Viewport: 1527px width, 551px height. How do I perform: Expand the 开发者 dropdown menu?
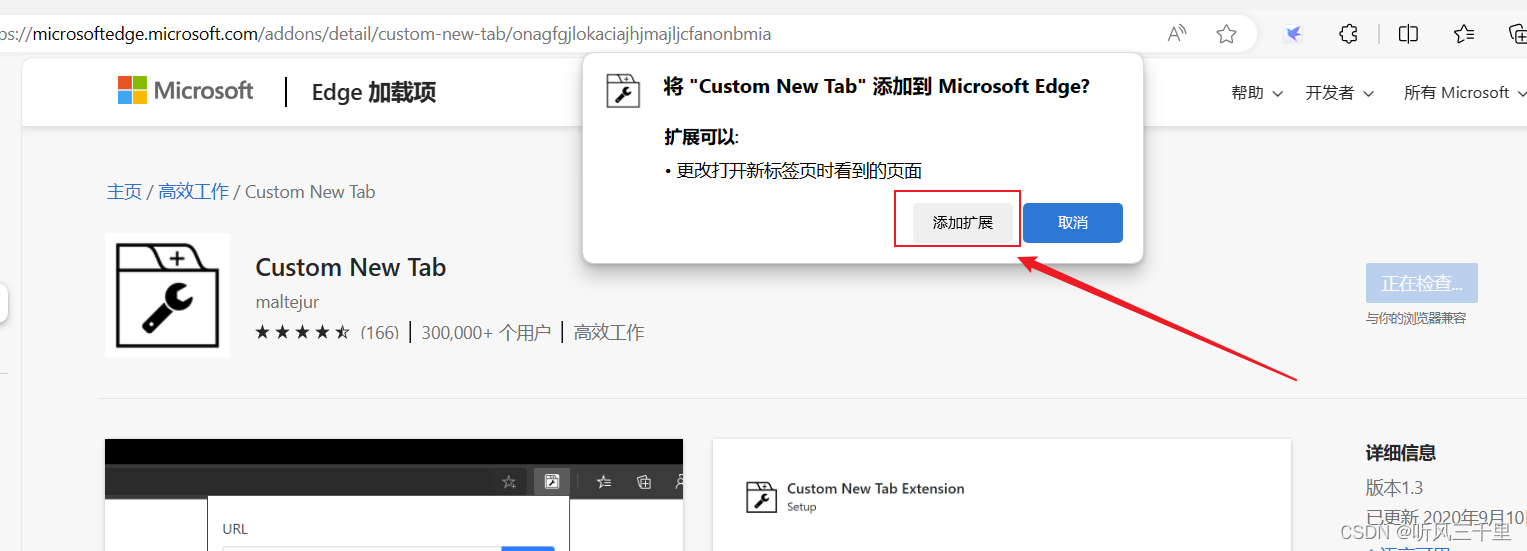pyautogui.click(x=1340, y=93)
